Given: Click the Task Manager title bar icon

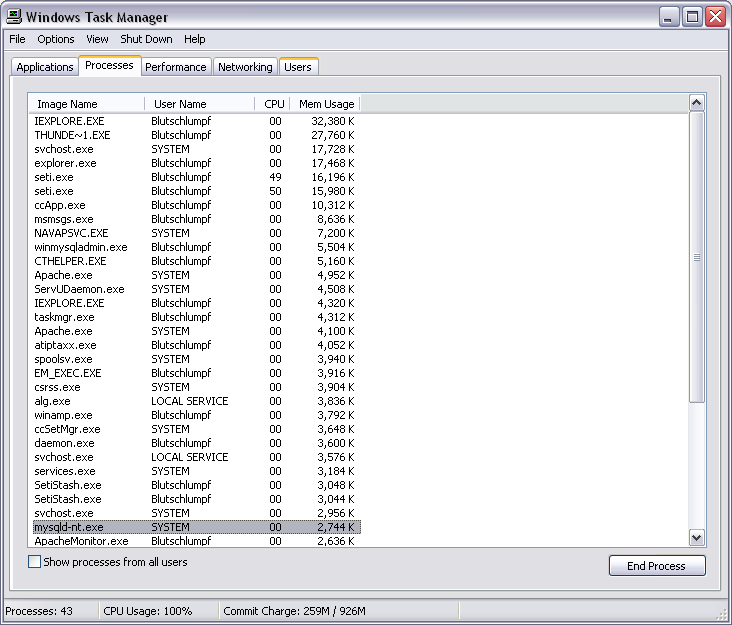Looking at the screenshot, I should click(x=14, y=16).
